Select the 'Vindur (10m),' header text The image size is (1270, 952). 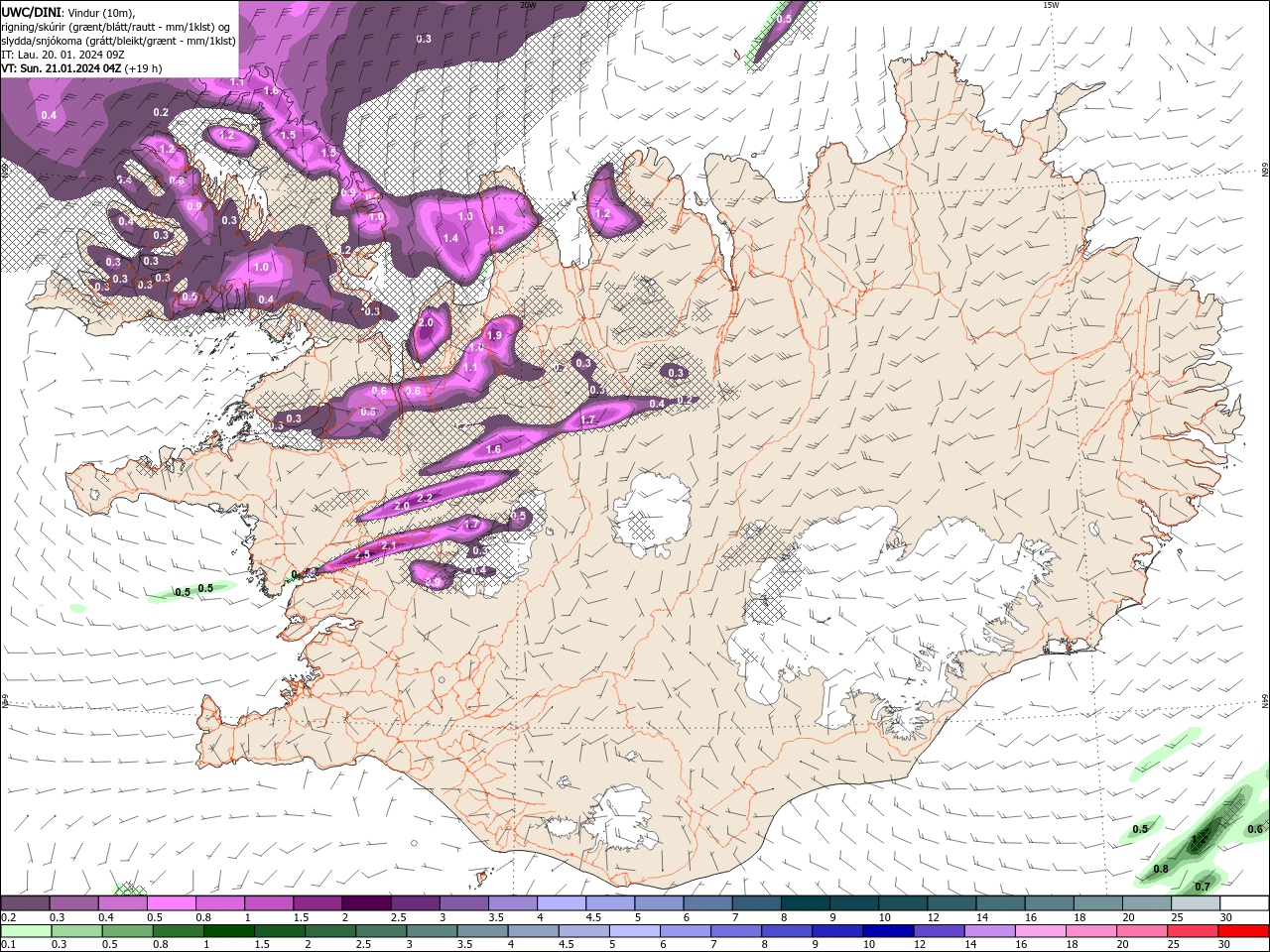point(103,12)
